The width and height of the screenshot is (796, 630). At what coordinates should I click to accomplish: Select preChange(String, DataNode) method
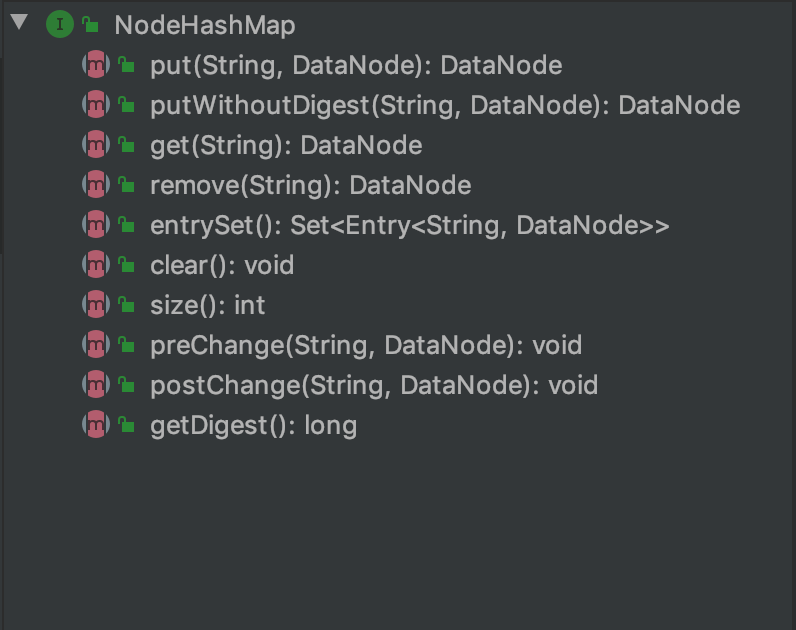[x=365, y=345]
